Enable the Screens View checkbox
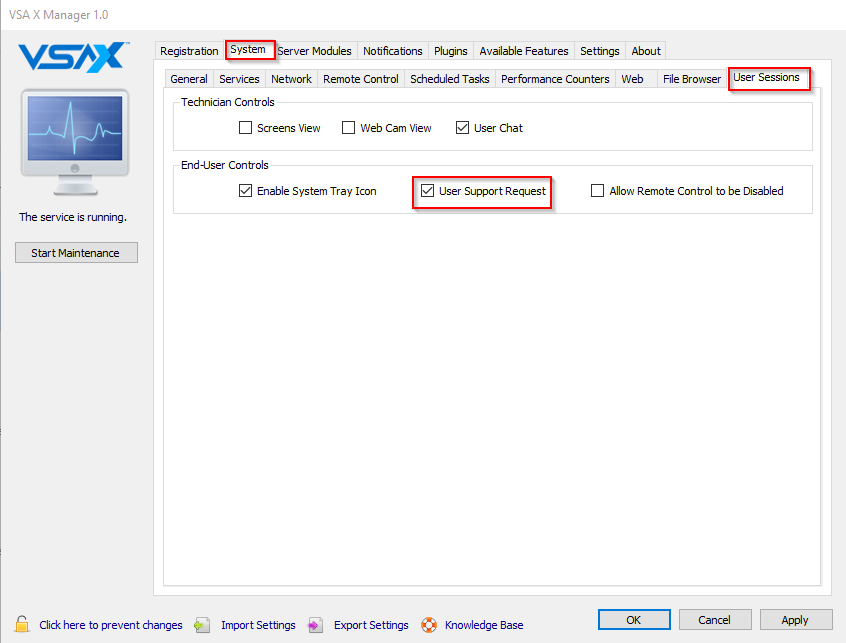Screen dimensions: 846x643 point(245,128)
